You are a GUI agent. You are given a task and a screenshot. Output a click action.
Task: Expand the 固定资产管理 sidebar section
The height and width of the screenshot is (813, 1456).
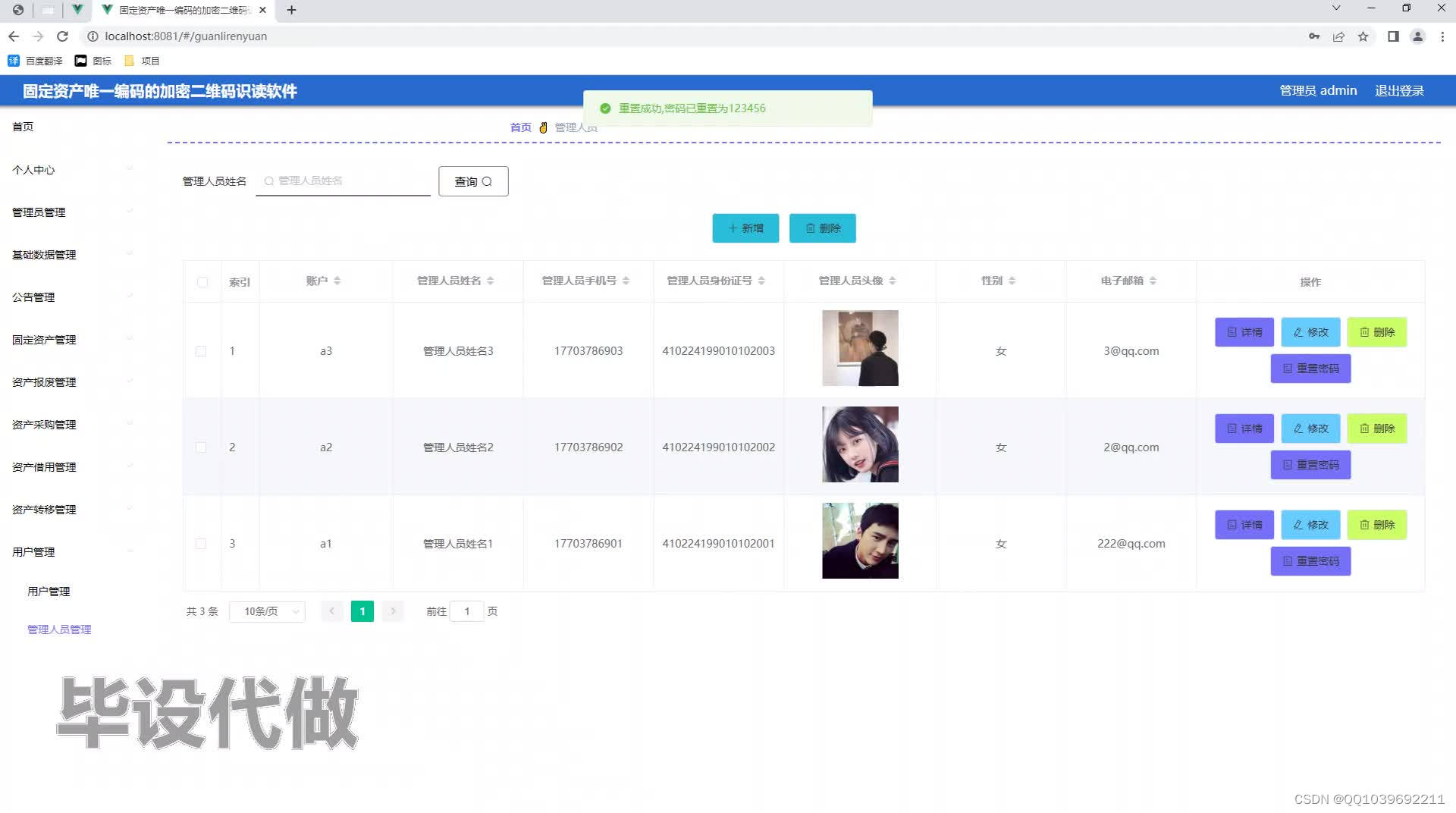(x=42, y=340)
